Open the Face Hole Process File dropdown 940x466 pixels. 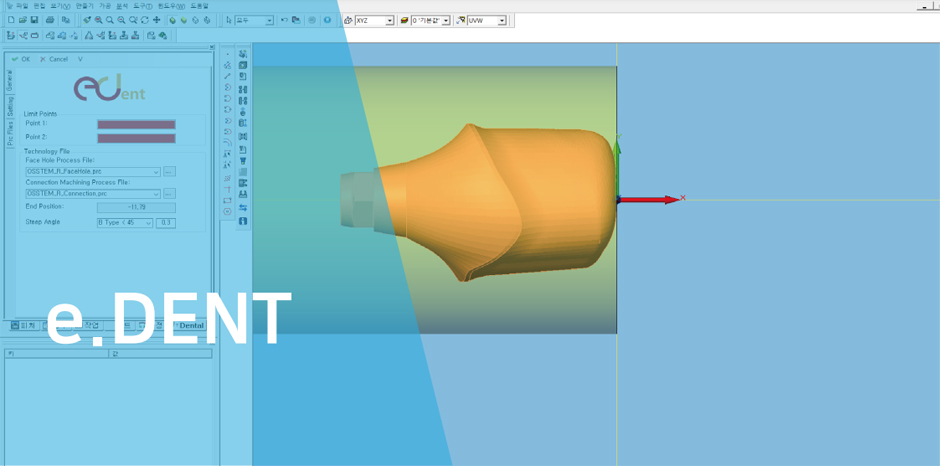156,172
